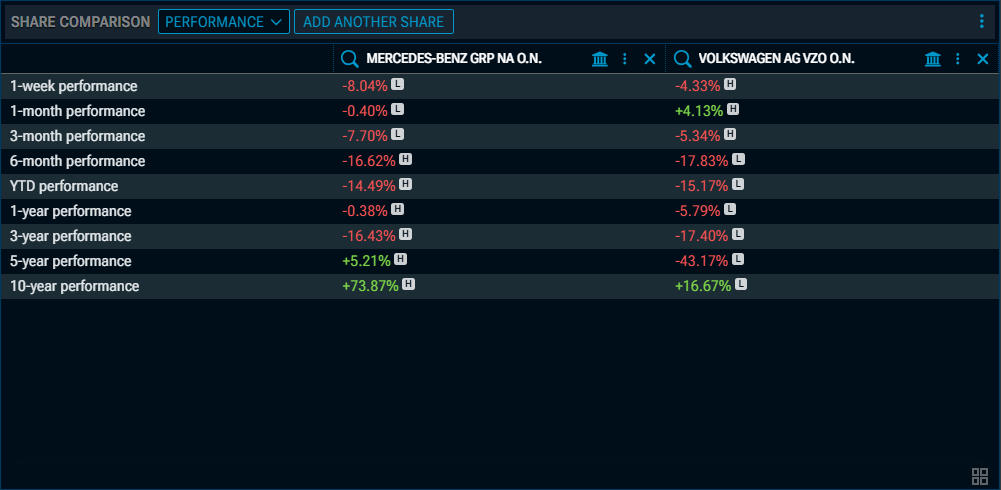Click the H badge next to +5.21%
Screen dimensions: 1001x490
[x=400, y=260]
